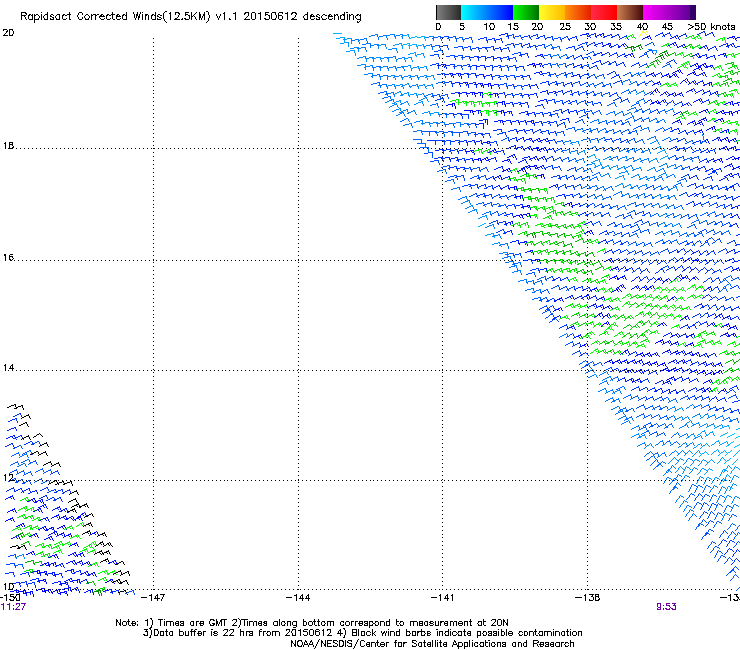Click the gray 0-5 knots color bar segment

pyautogui.click(x=448, y=12)
